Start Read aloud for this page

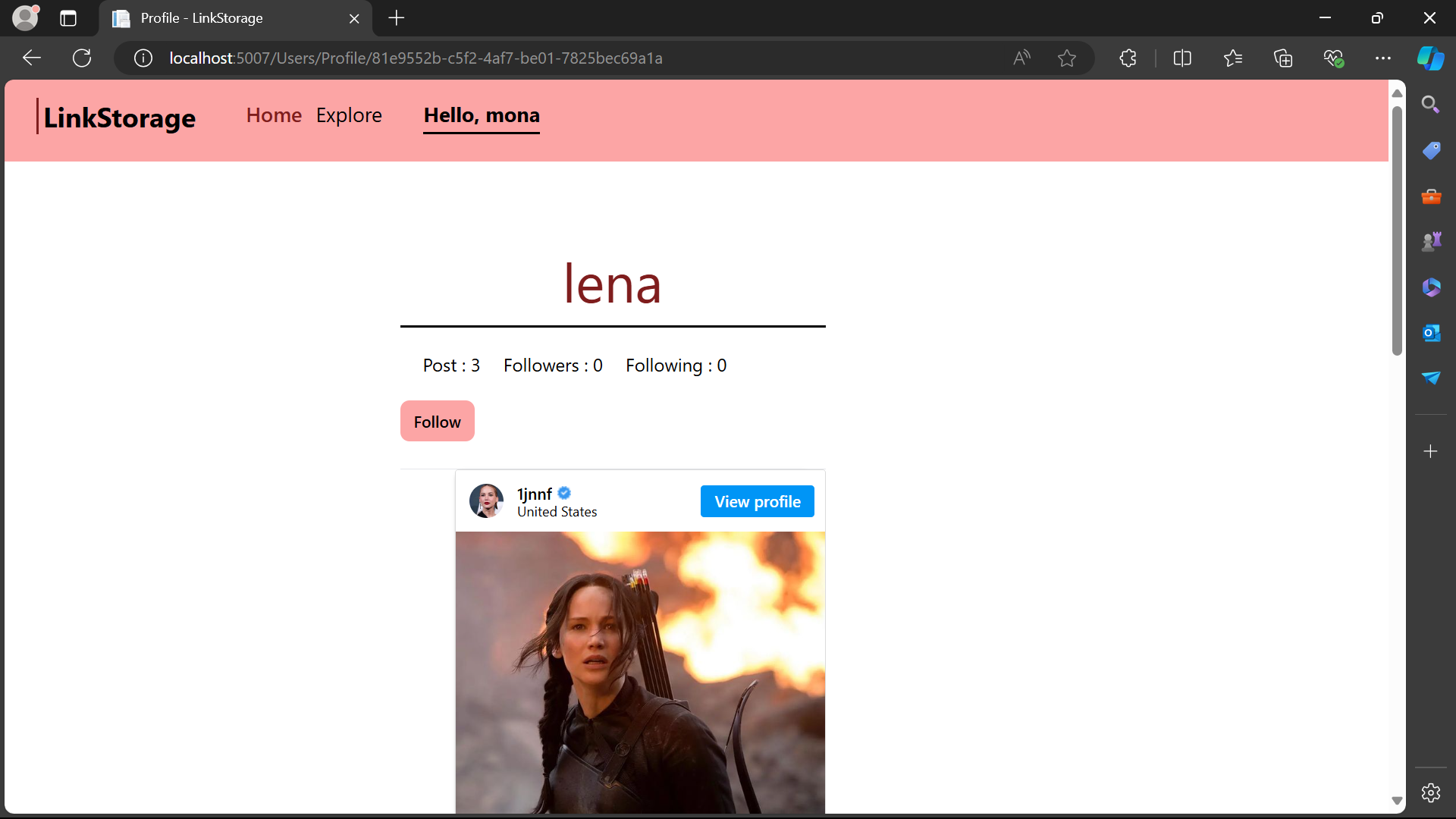tap(1021, 58)
